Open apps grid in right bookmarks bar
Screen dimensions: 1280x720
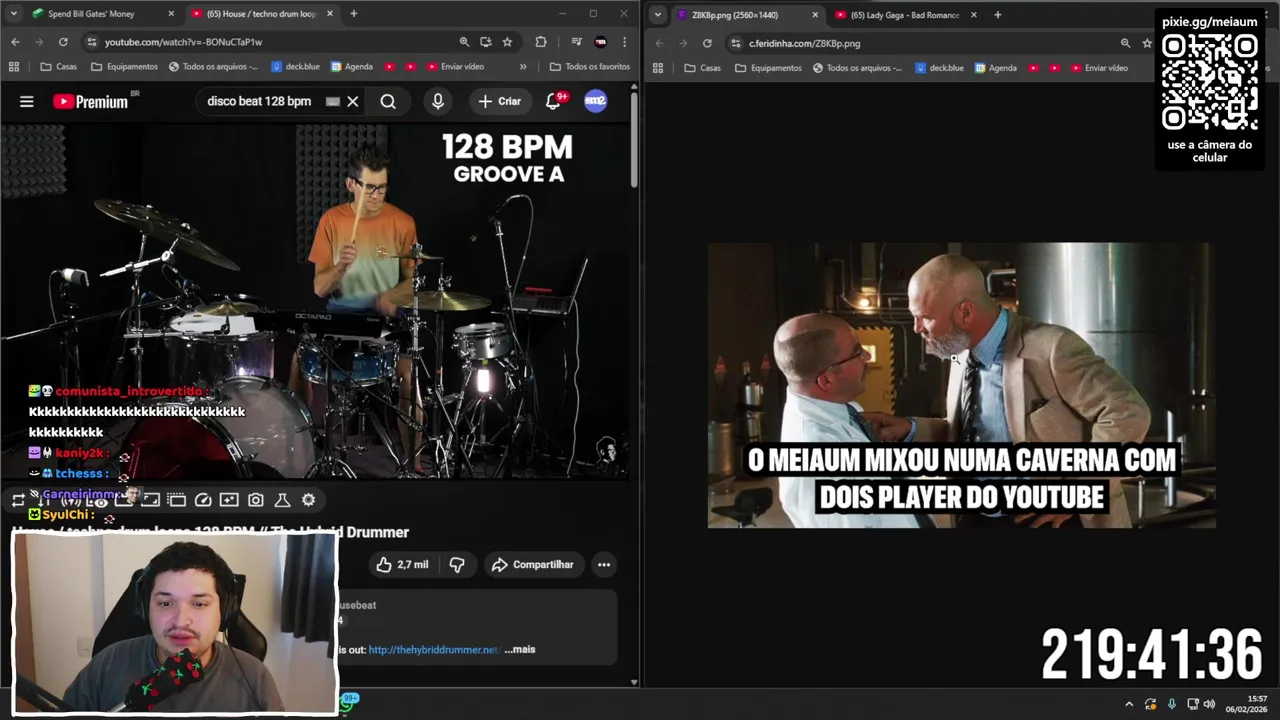(x=657, y=68)
